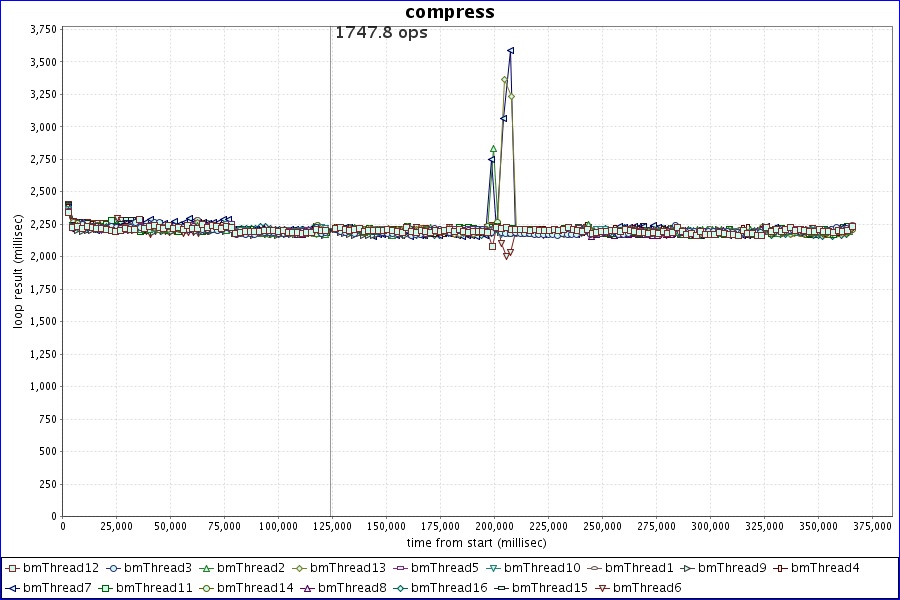This screenshot has height=600, width=900.
Task: Click the 'compress' chart title
Action: click(449, 12)
